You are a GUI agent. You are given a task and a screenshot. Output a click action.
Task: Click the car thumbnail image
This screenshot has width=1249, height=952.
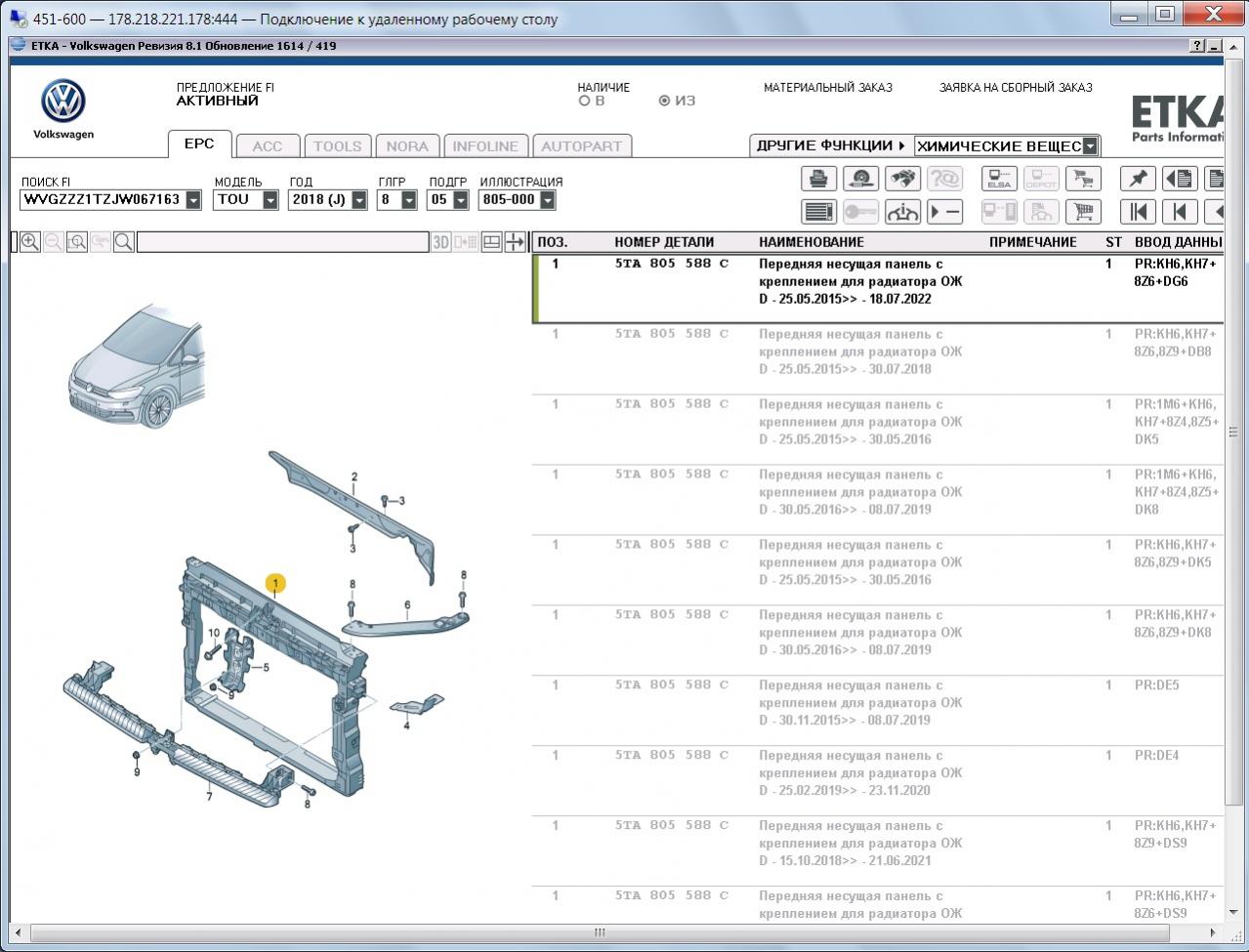[137, 365]
